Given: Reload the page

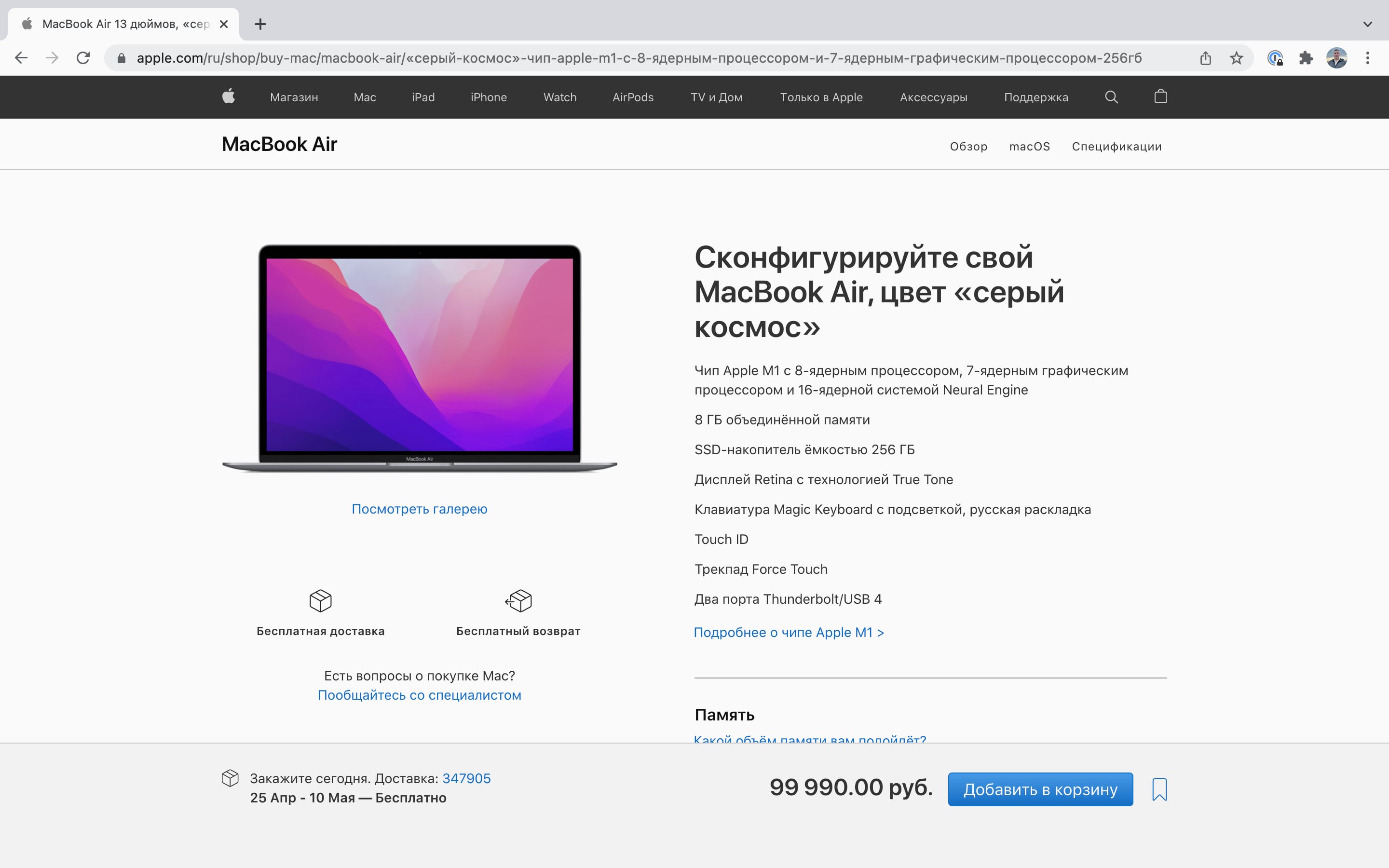Looking at the screenshot, I should (x=83, y=58).
